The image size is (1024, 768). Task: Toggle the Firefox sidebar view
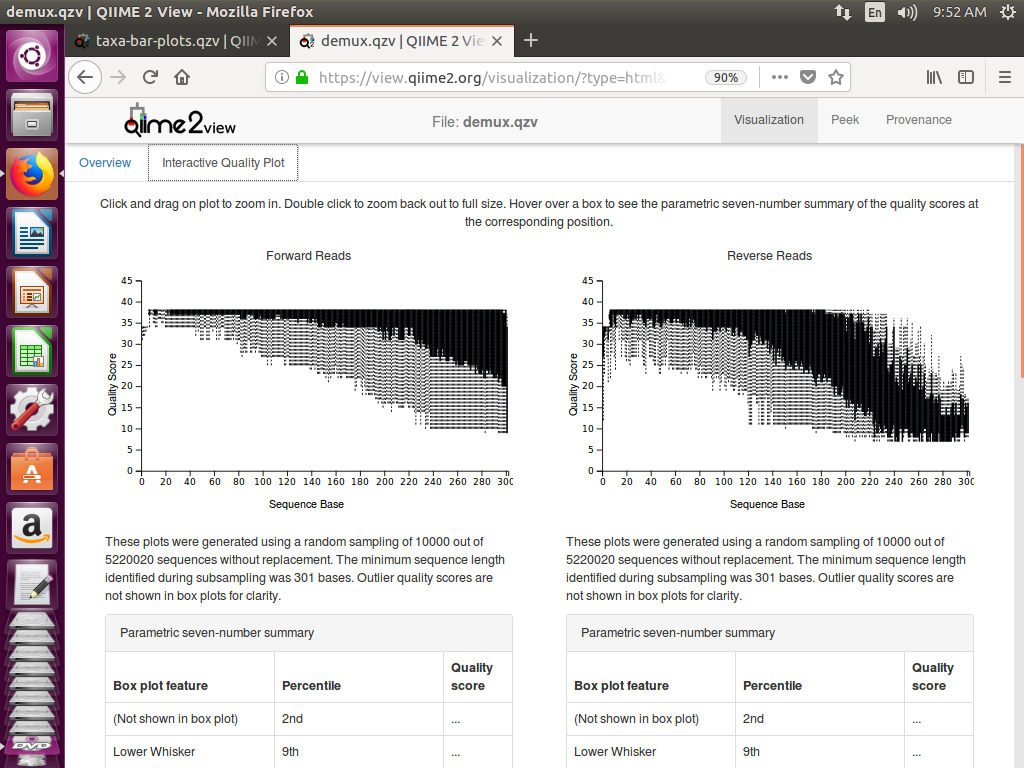click(x=966, y=77)
